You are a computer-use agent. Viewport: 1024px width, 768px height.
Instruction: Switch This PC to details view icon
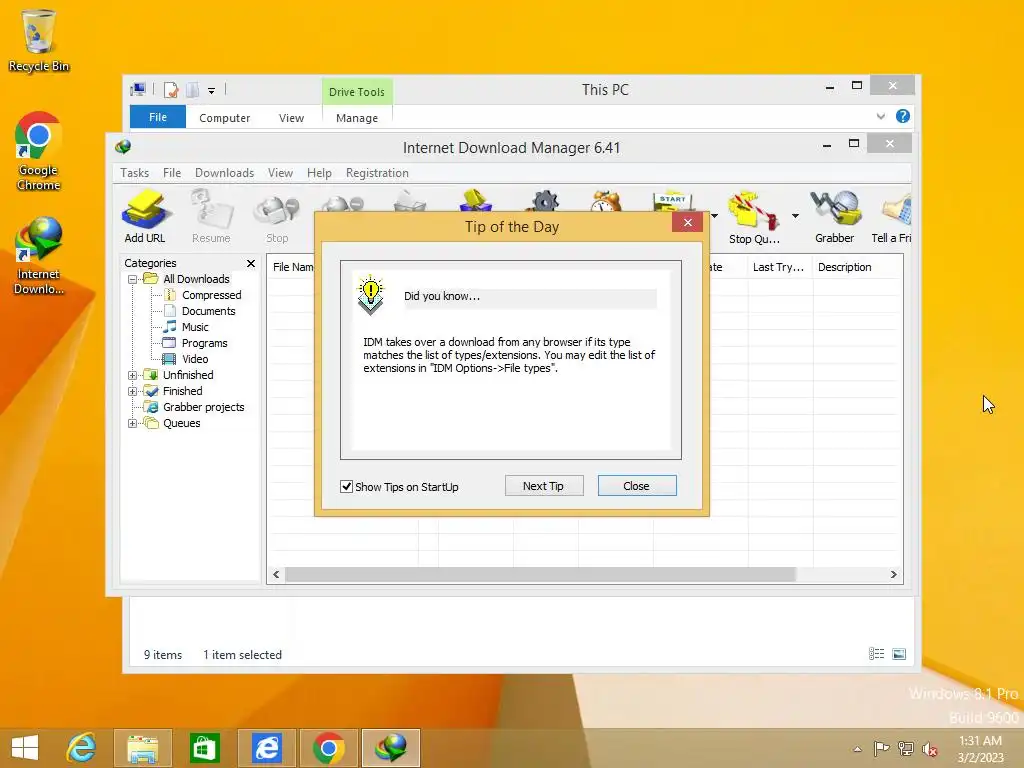(876, 654)
